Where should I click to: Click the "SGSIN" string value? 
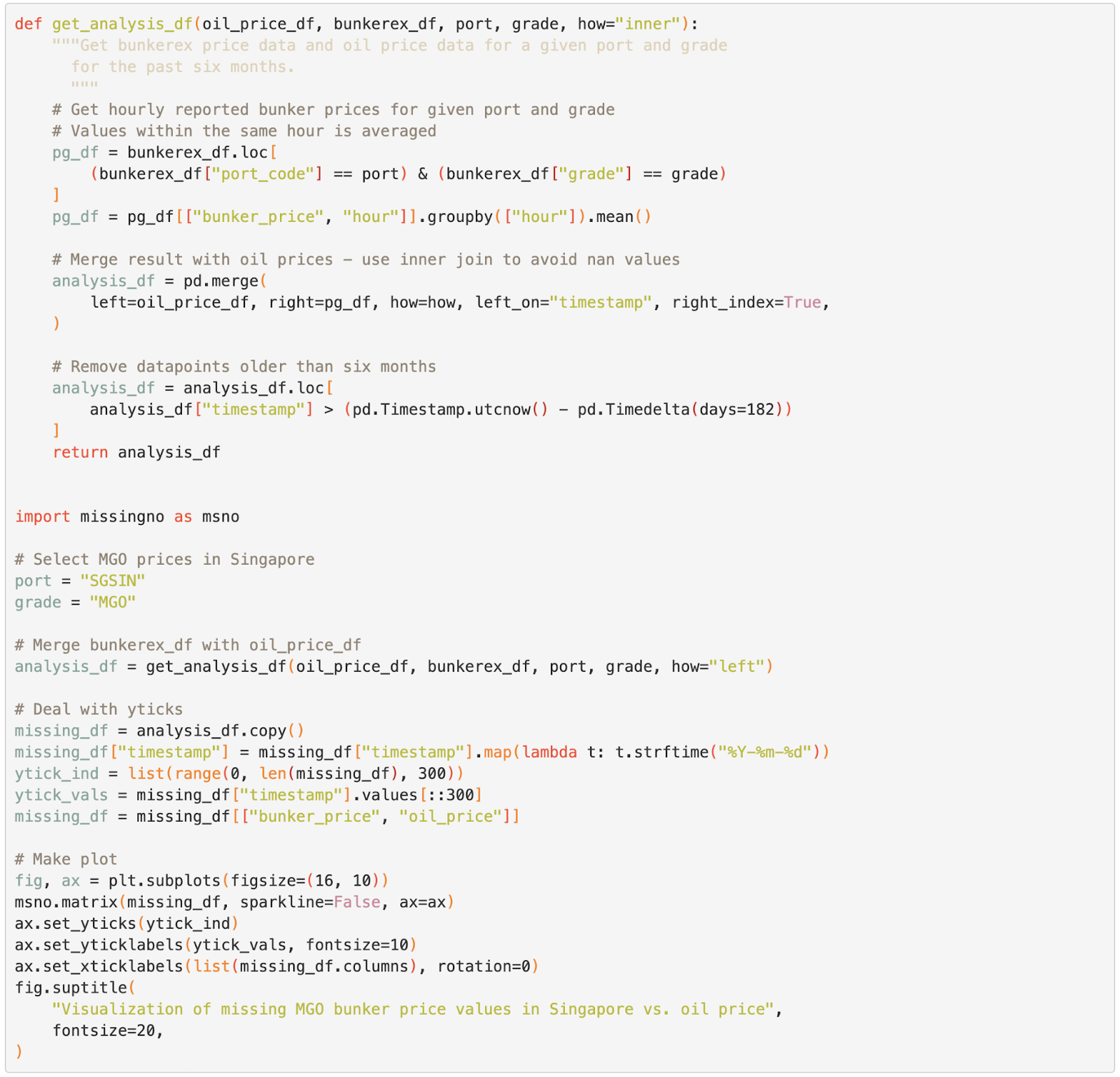[113, 581]
